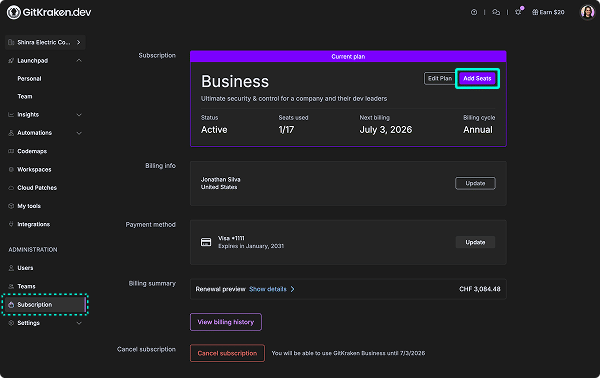Click the Insights chart icon
The image size is (600, 378).
[11, 114]
